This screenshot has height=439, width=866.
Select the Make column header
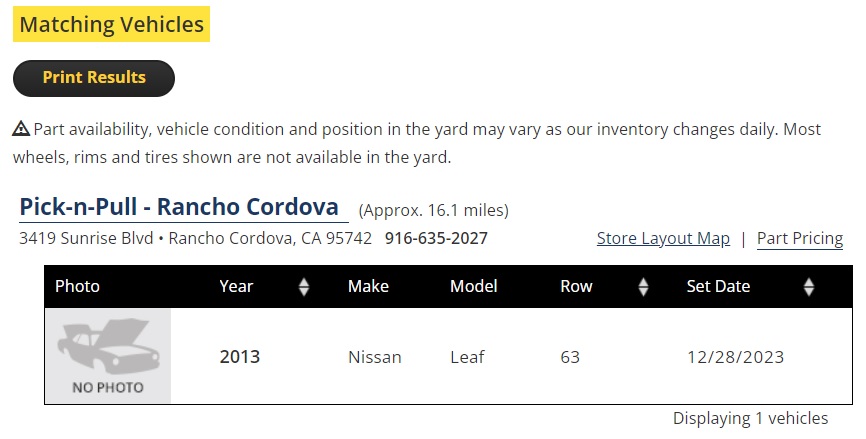coord(368,287)
